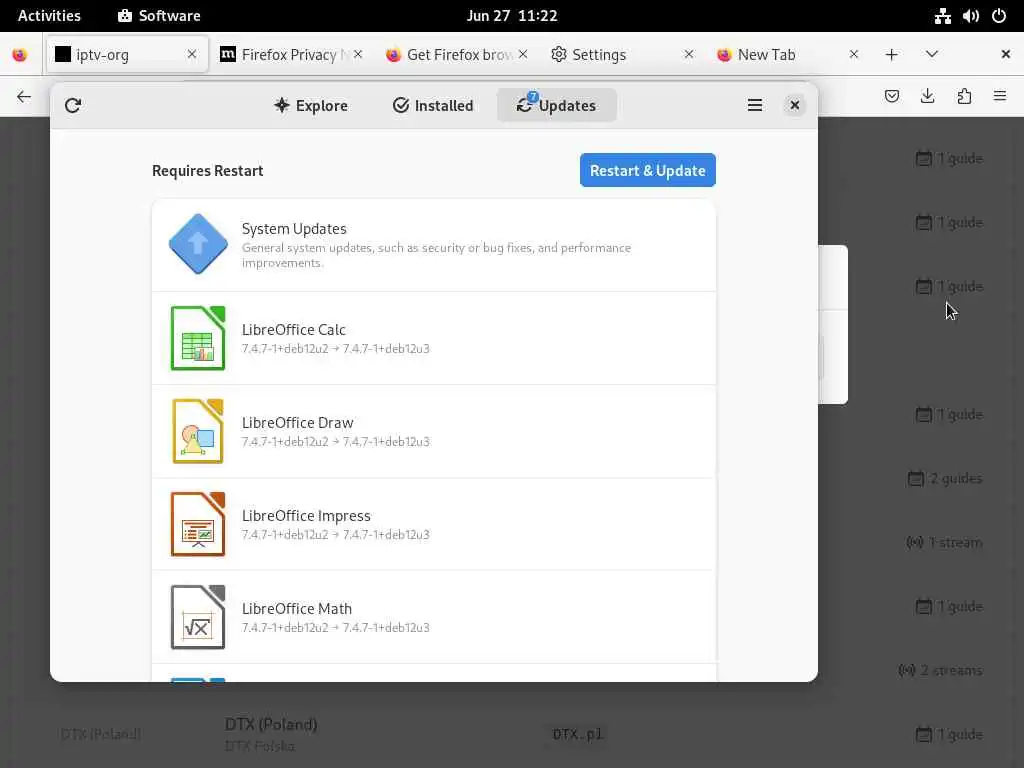Open the Firefox downloads icon
Image resolution: width=1024 pixels, height=768 pixels.
(927, 97)
